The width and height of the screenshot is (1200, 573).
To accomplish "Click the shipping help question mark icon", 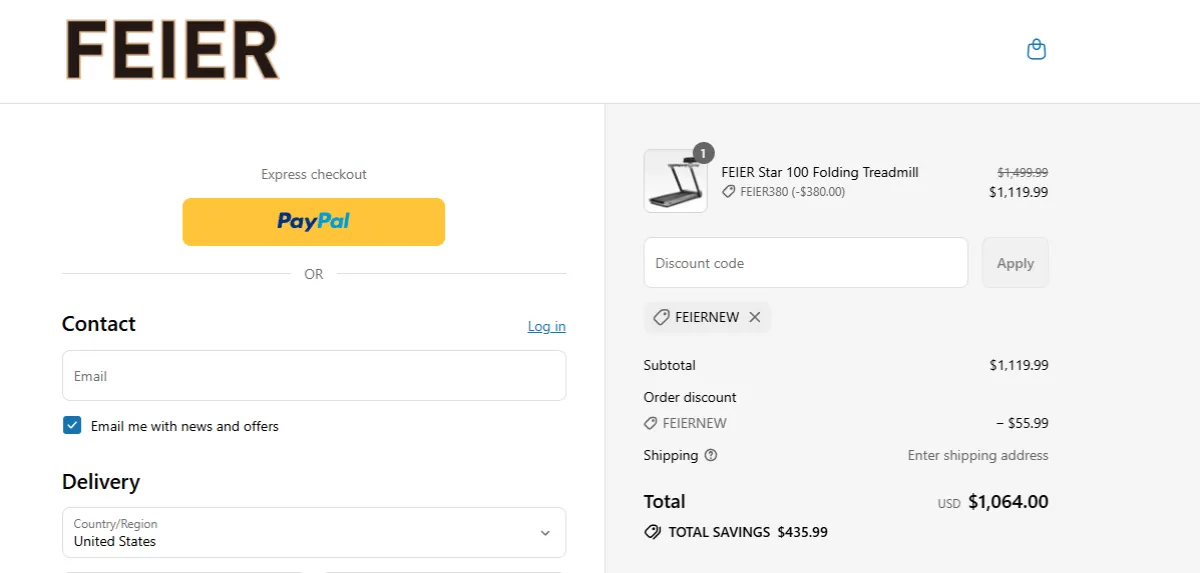I will [x=711, y=455].
